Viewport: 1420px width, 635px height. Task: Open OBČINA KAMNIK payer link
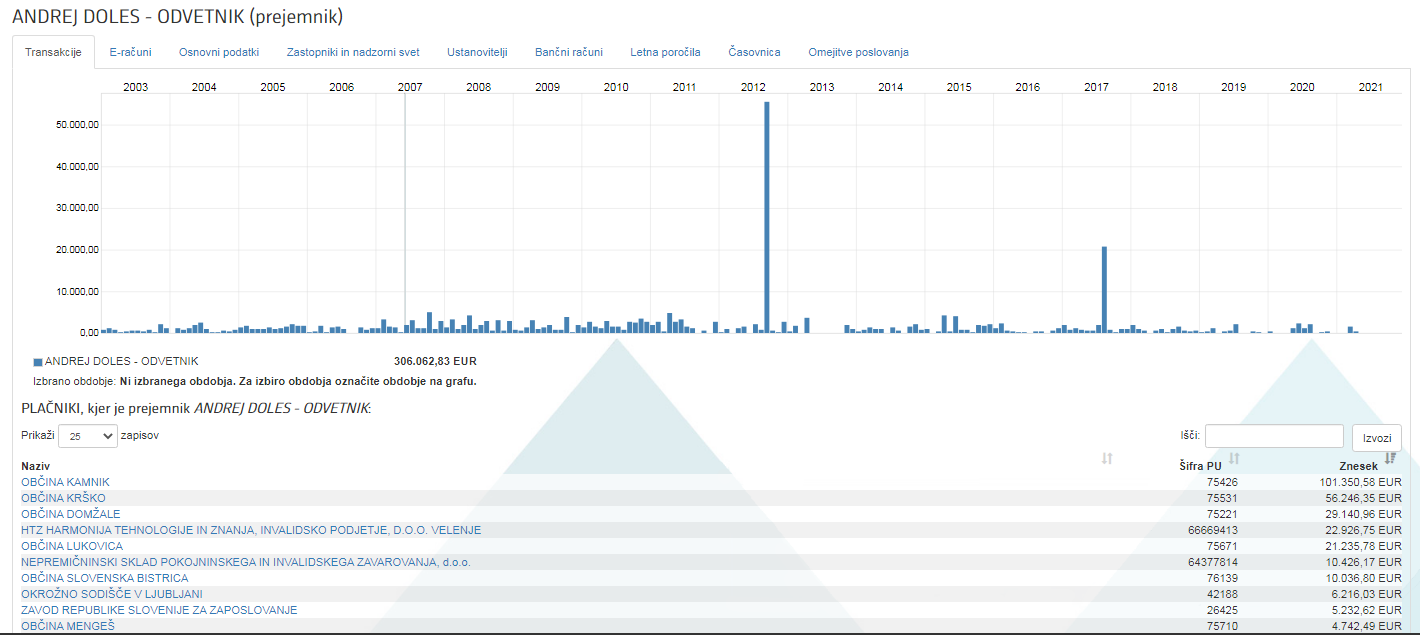coord(65,482)
